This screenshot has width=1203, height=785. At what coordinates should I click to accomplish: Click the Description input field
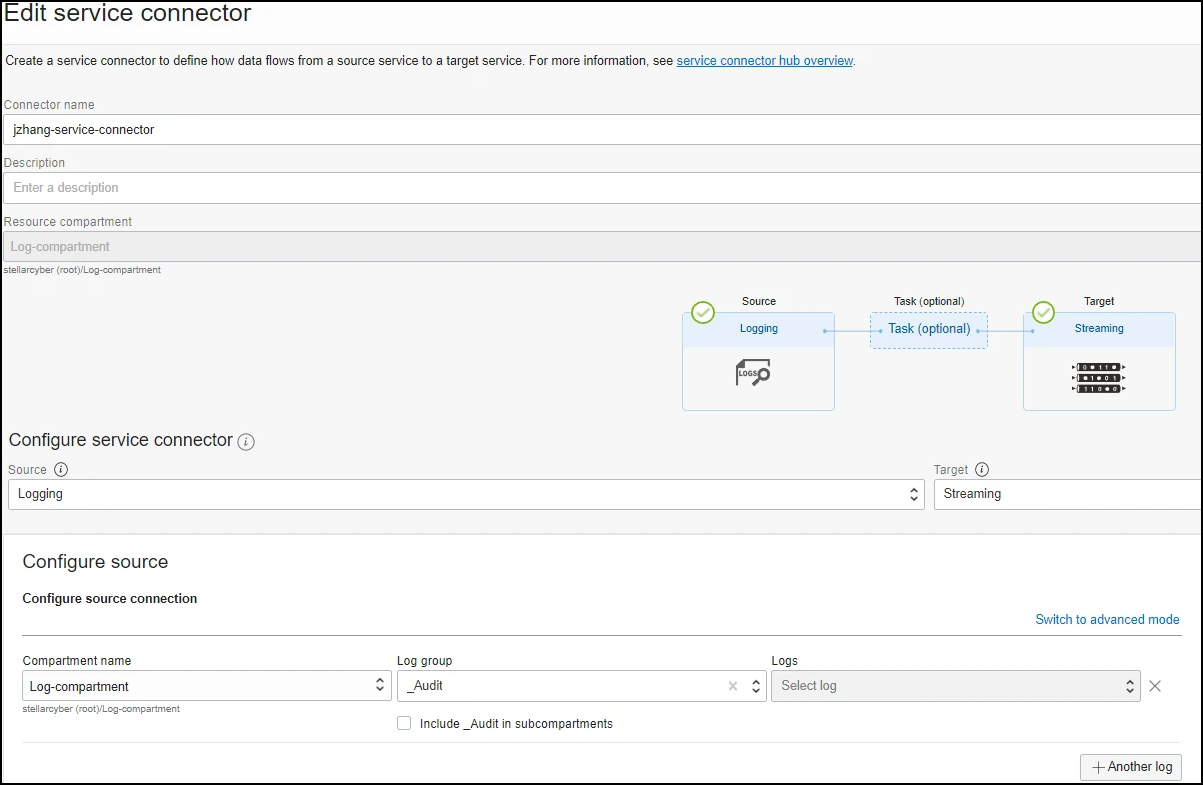pos(600,188)
